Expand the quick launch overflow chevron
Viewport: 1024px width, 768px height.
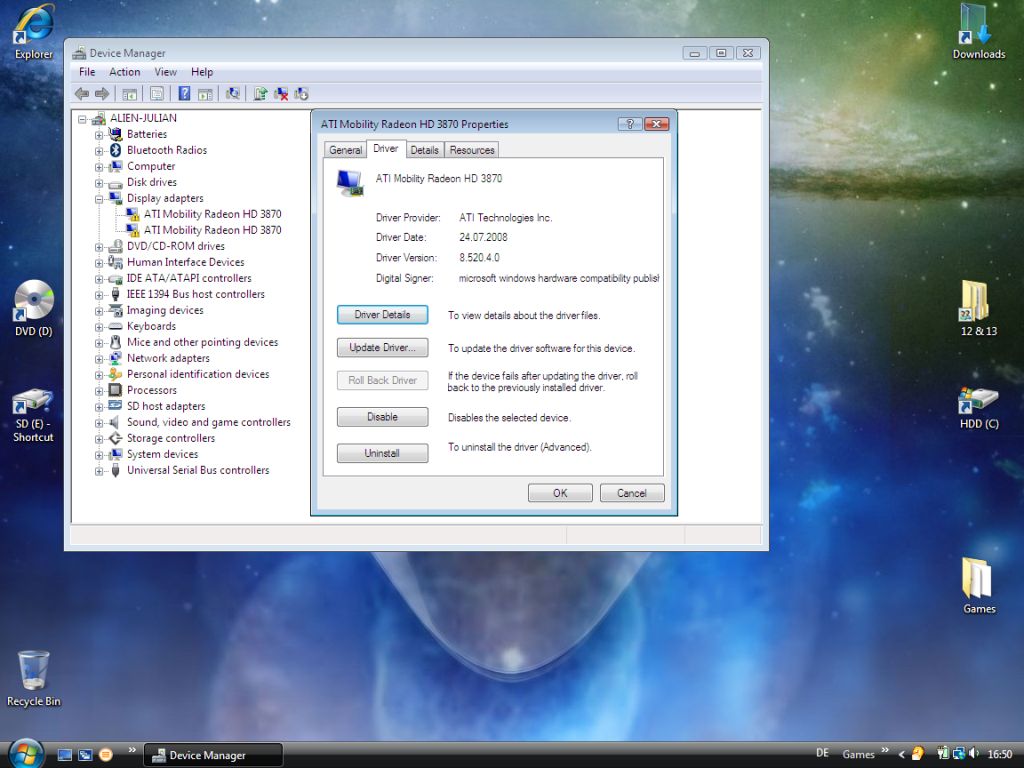point(132,750)
